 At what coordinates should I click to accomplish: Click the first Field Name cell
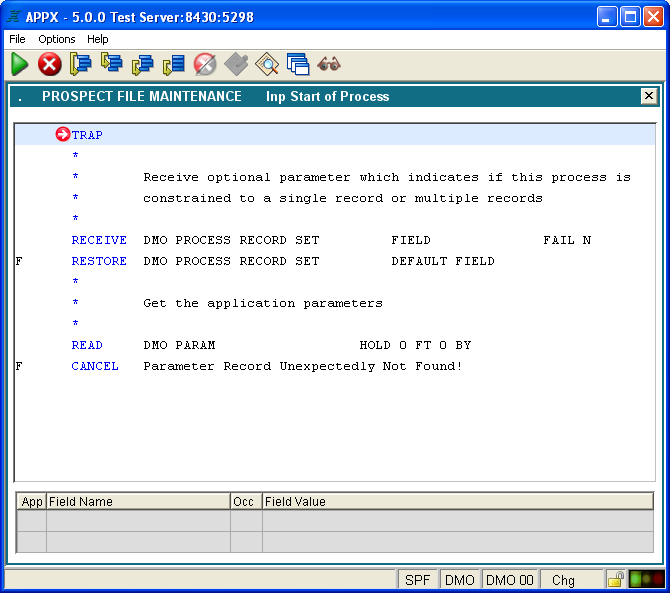click(x=138, y=521)
